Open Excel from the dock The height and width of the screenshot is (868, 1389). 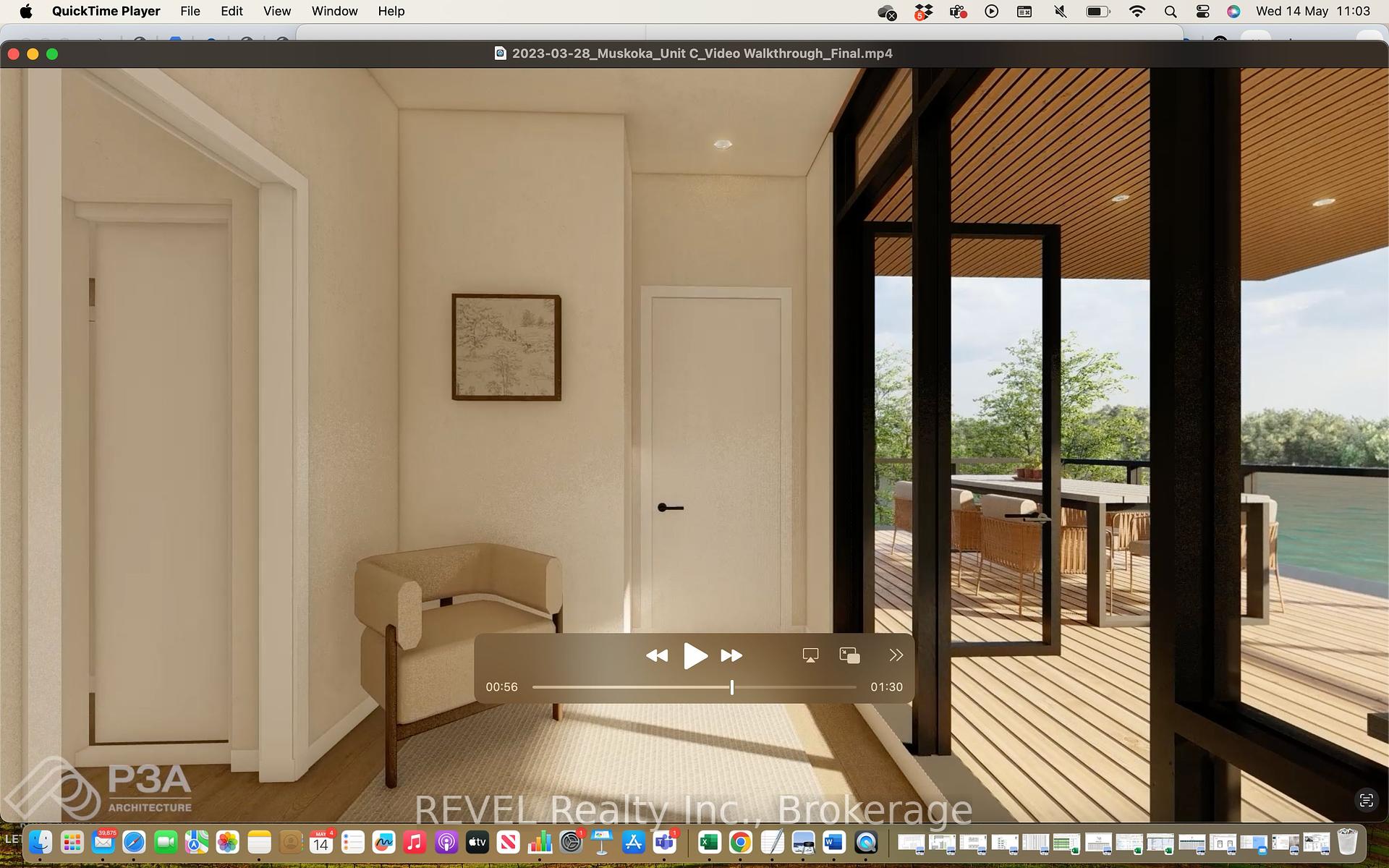pyautogui.click(x=710, y=842)
